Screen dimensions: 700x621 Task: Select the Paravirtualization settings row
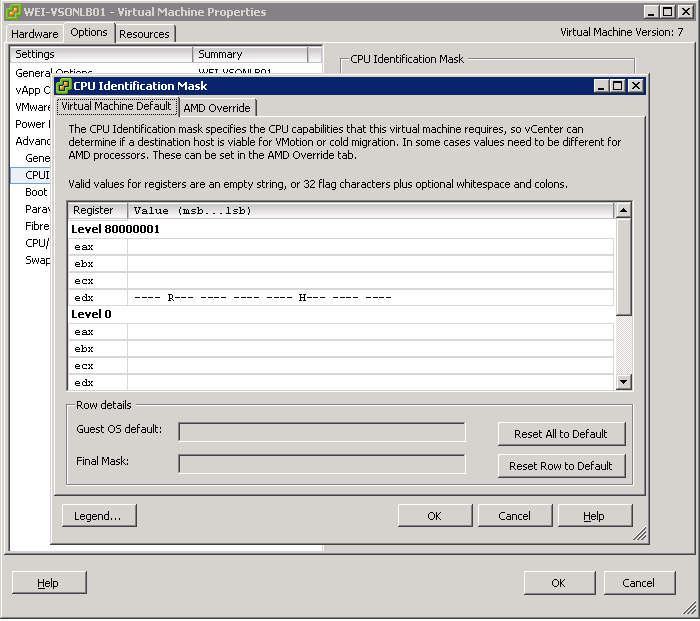pos(38,209)
